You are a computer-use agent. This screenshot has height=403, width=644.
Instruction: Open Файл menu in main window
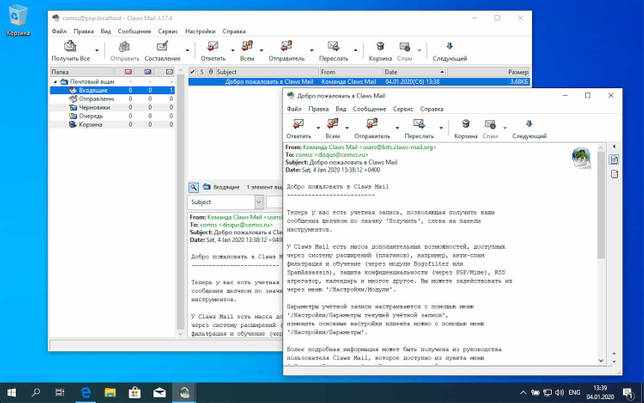click(59, 31)
